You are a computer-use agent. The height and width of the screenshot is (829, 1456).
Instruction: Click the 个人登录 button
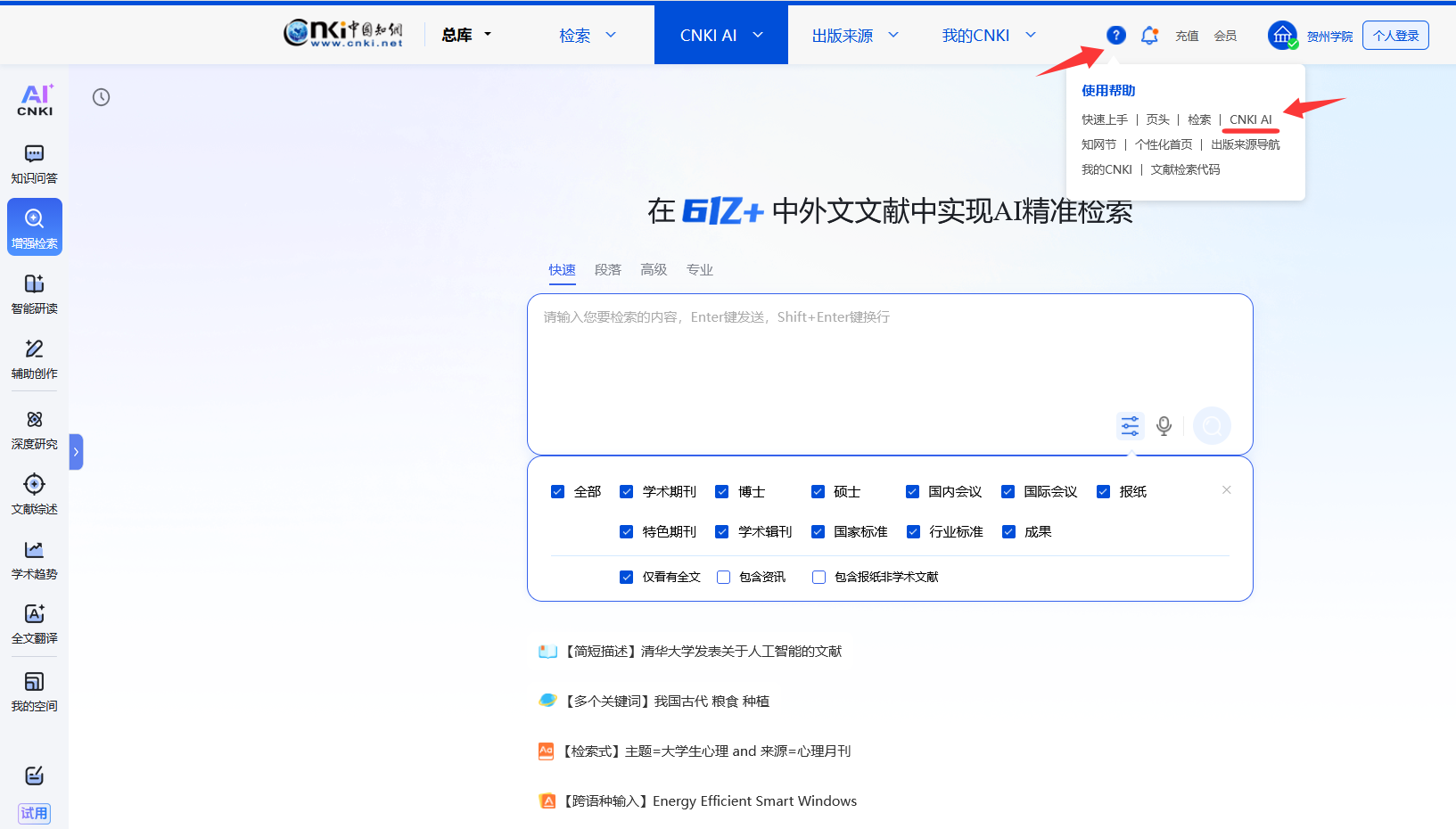1395,36
